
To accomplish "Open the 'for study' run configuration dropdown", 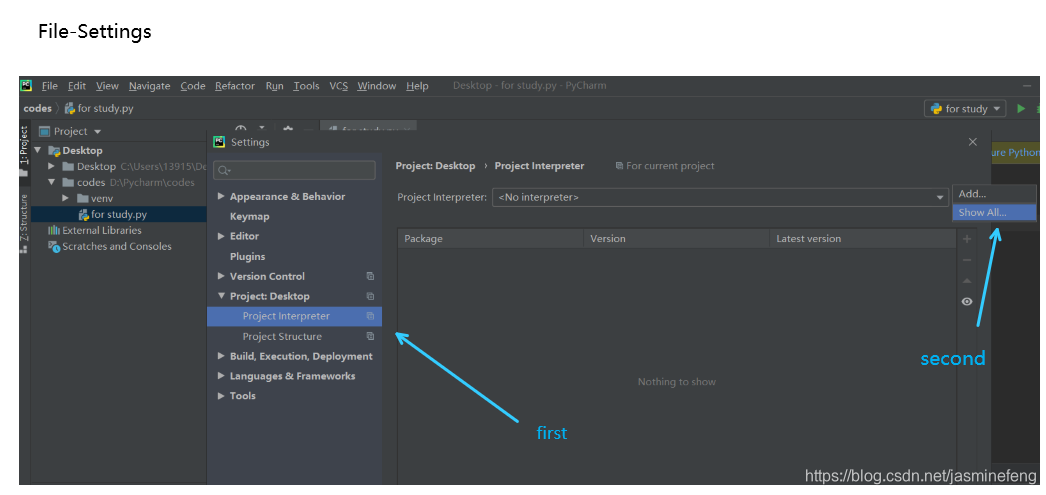I will coord(965,109).
